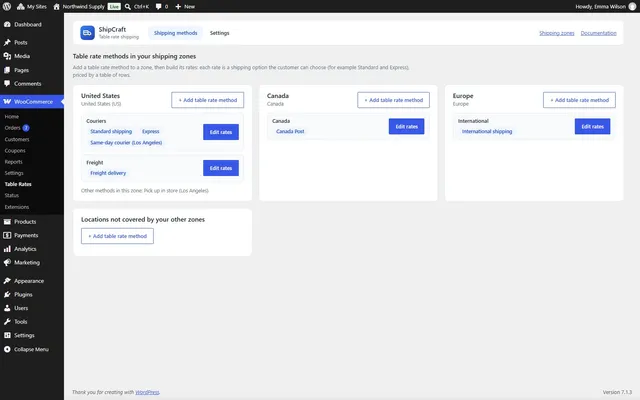Add table rate method to United States
Screen dimensions: 640x400
click(208, 100)
